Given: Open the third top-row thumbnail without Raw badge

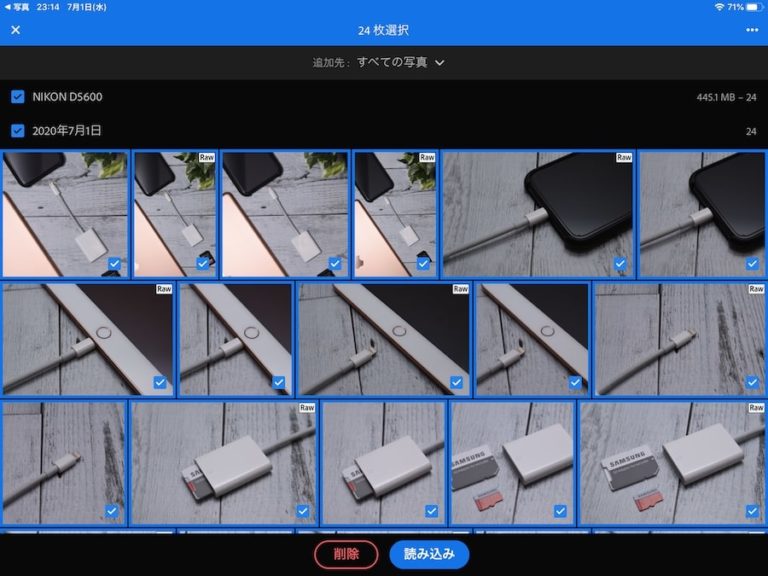Looking at the screenshot, I should (x=285, y=214).
